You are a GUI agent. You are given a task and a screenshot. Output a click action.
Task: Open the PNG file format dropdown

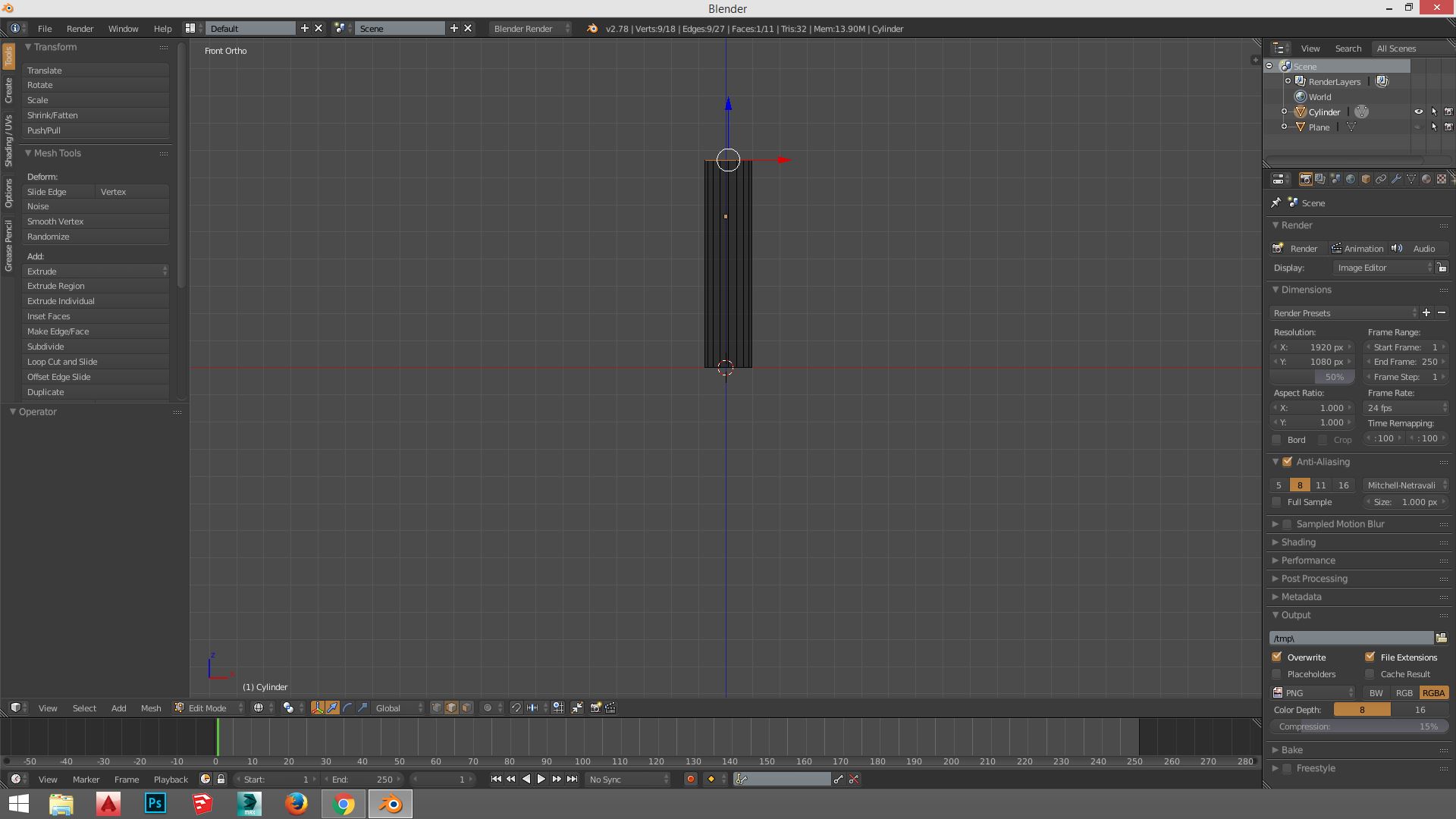(x=1313, y=692)
